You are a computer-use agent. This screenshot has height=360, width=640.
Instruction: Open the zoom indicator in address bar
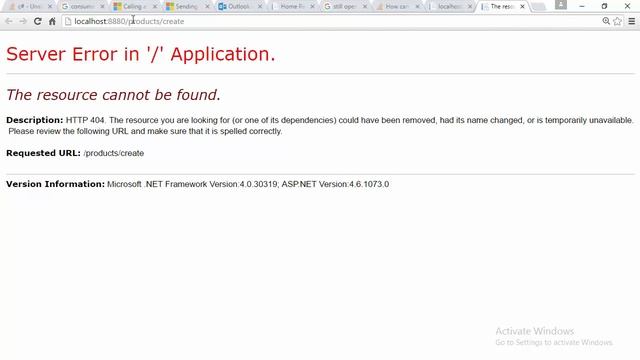606,21
